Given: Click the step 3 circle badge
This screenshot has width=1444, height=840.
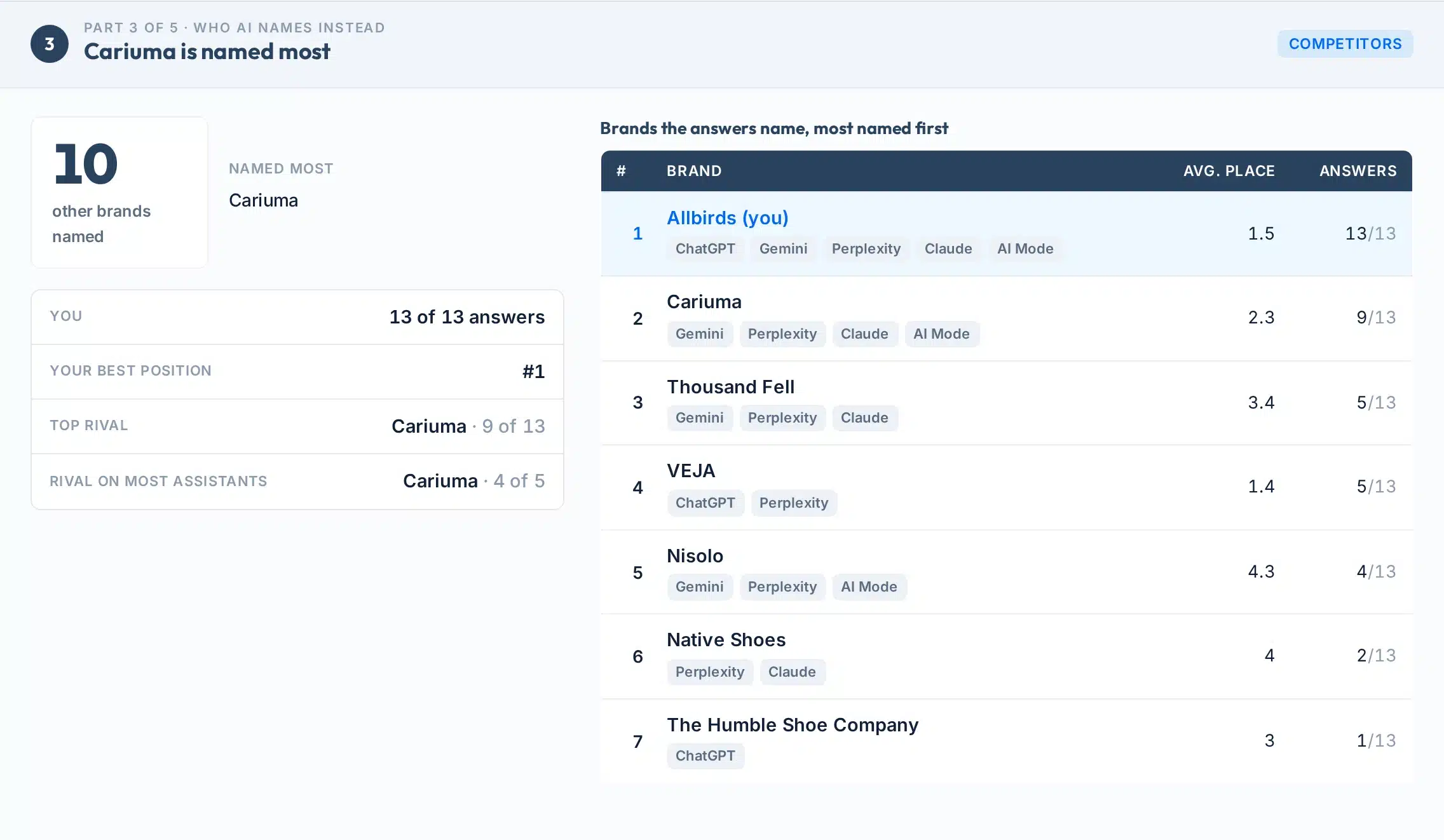Looking at the screenshot, I should [50, 44].
